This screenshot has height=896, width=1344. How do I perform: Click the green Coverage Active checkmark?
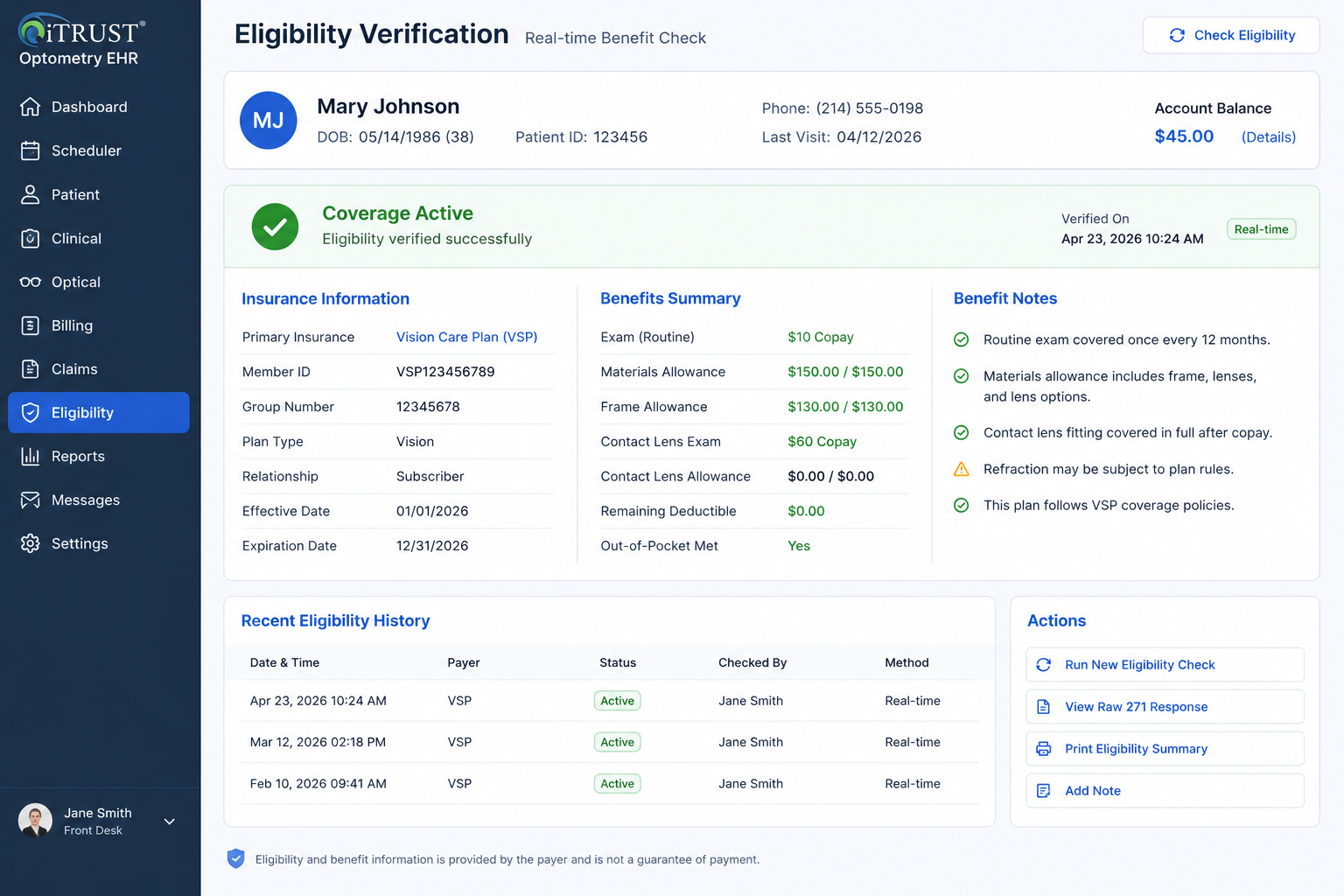coord(275,227)
